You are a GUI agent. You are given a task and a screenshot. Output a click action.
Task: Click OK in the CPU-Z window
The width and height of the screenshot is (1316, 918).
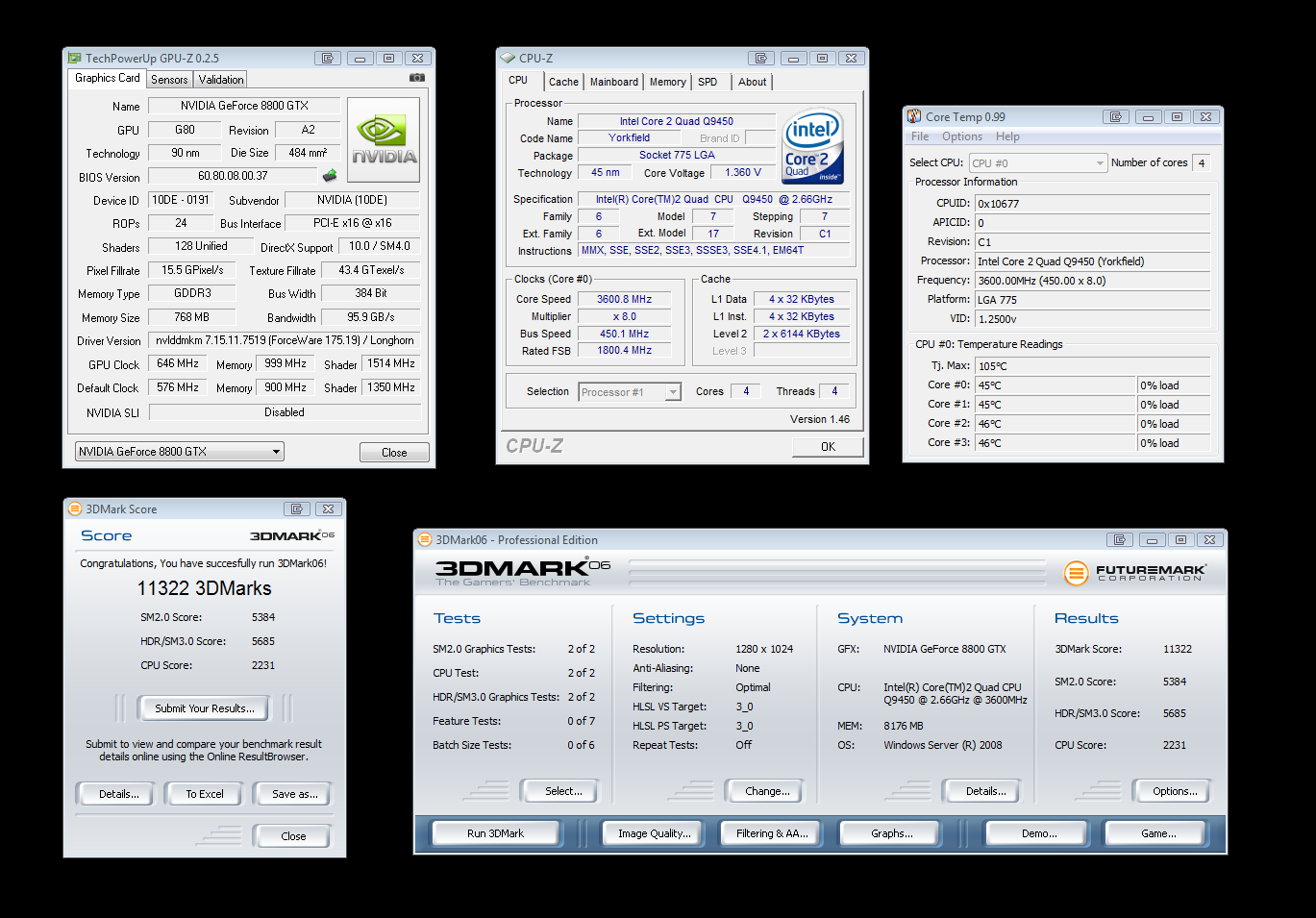pos(828,447)
